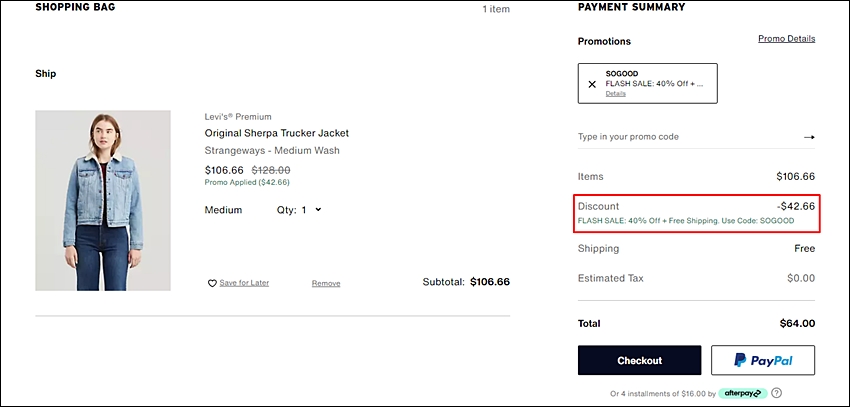The height and width of the screenshot is (407, 850).
Task: Click the Promo Applied ($42.66) text
Action: 247,183
